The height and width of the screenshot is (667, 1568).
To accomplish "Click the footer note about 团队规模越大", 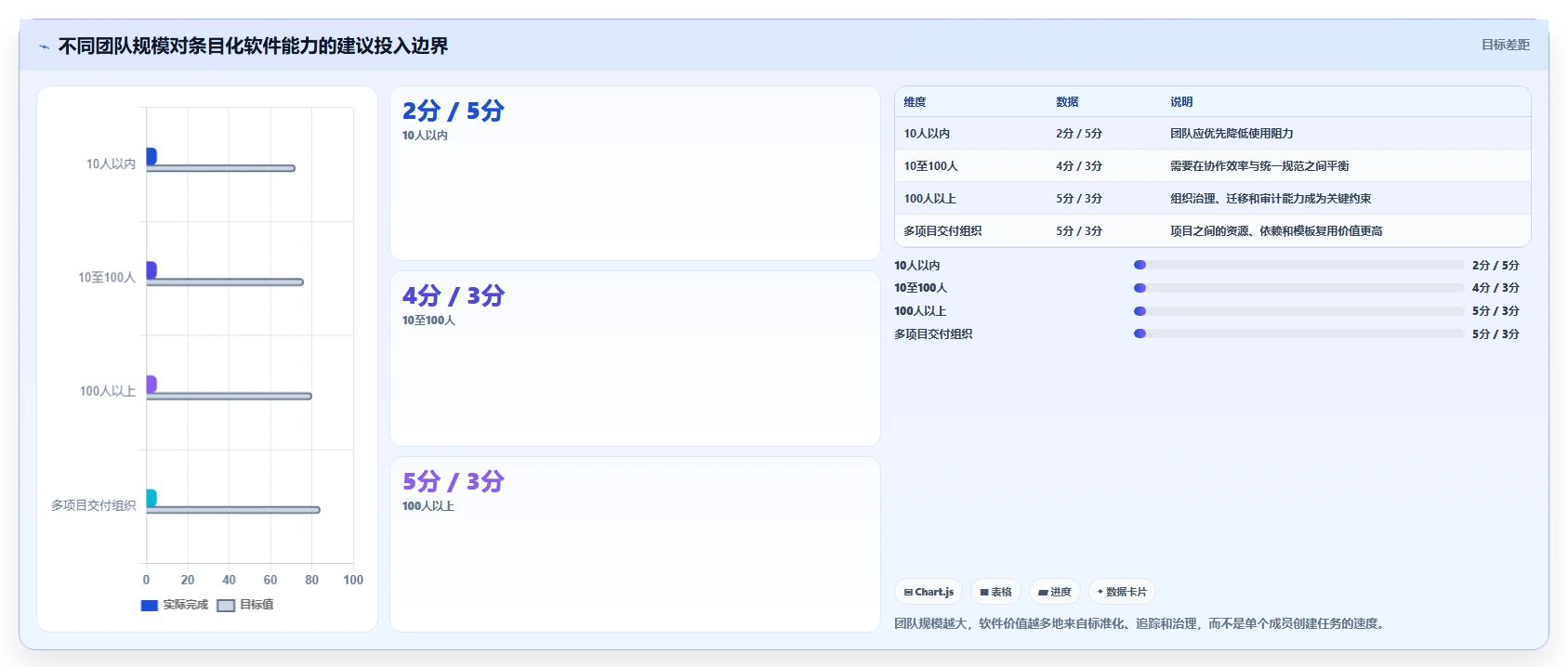I will click(x=1142, y=623).
